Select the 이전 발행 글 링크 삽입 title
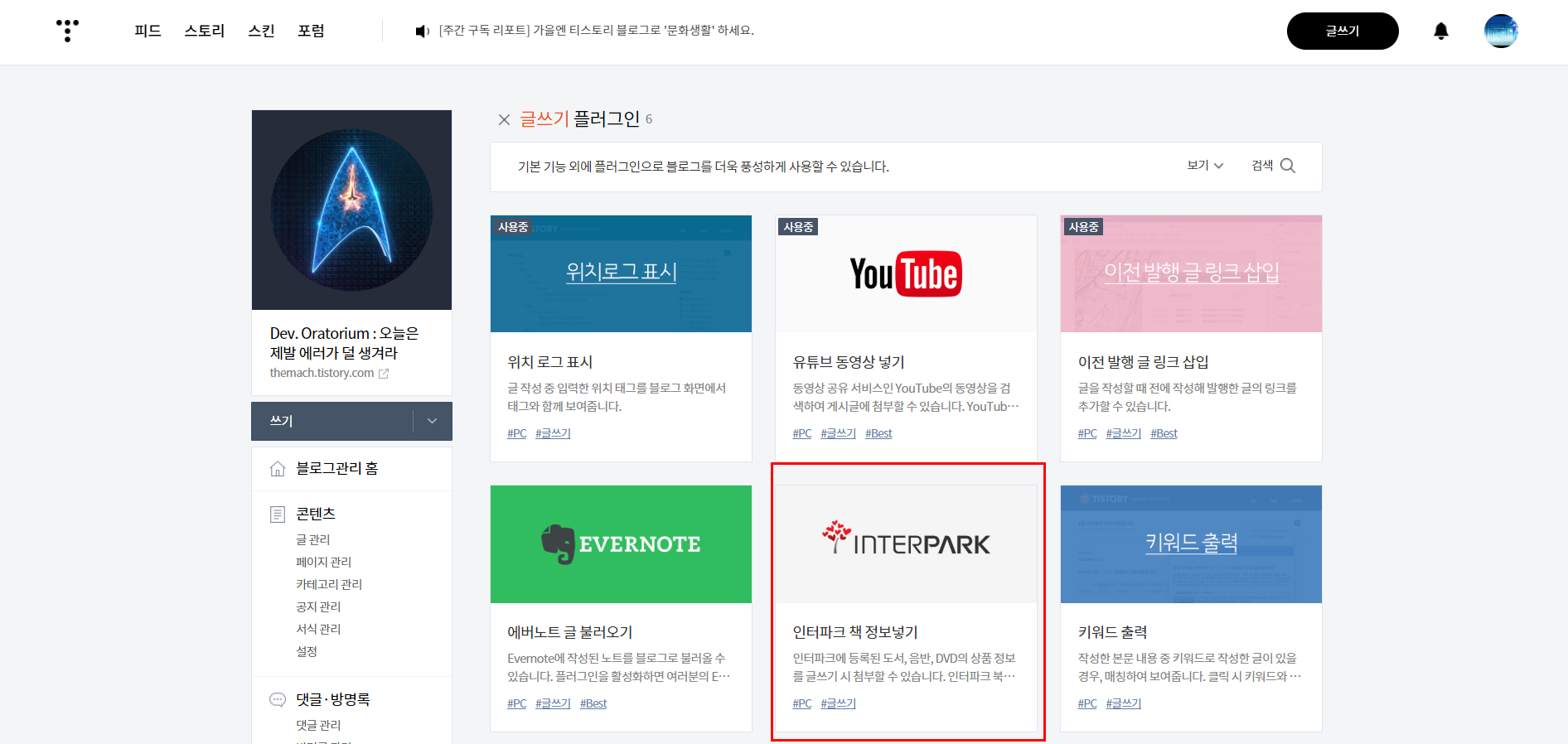This screenshot has height=744, width=1568. (x=1143, y=362)
